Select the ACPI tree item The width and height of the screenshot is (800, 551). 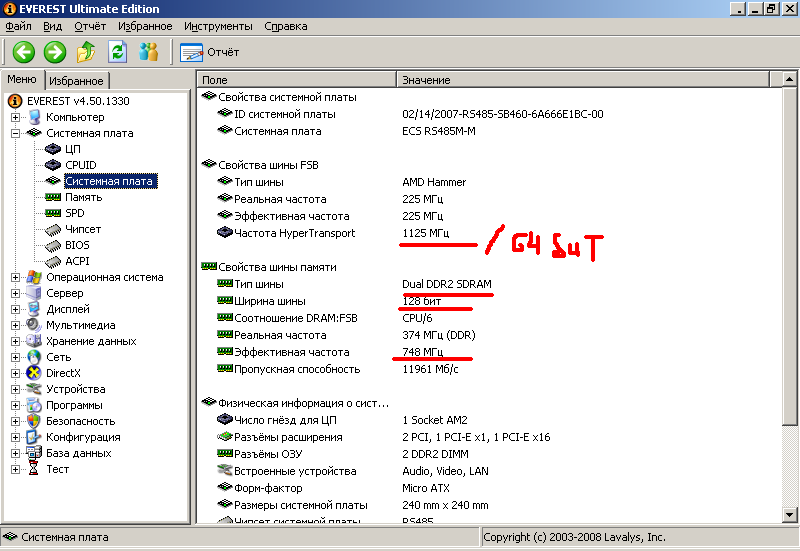pos(77,261)
